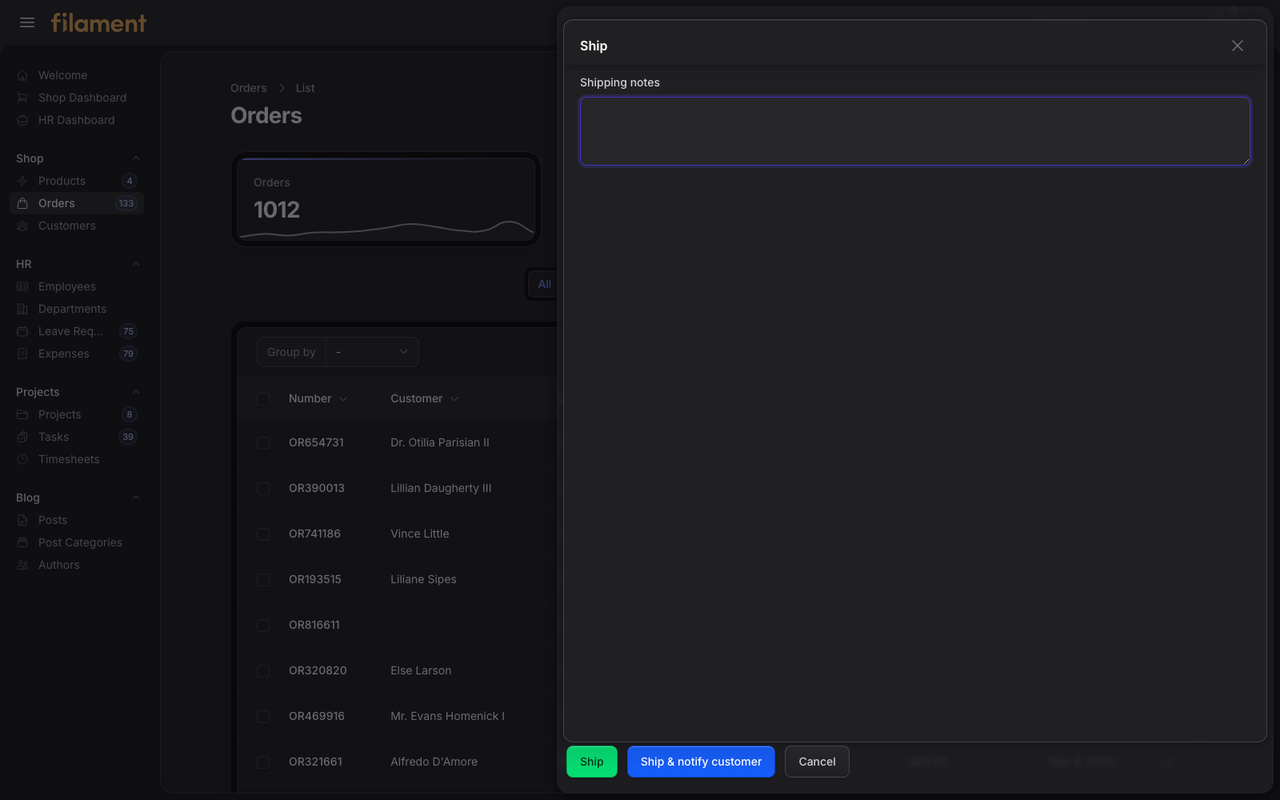This screenshot has width=1280, height=800.
Task: Collapse the HR navigation group
Action: tap(136, 264)
